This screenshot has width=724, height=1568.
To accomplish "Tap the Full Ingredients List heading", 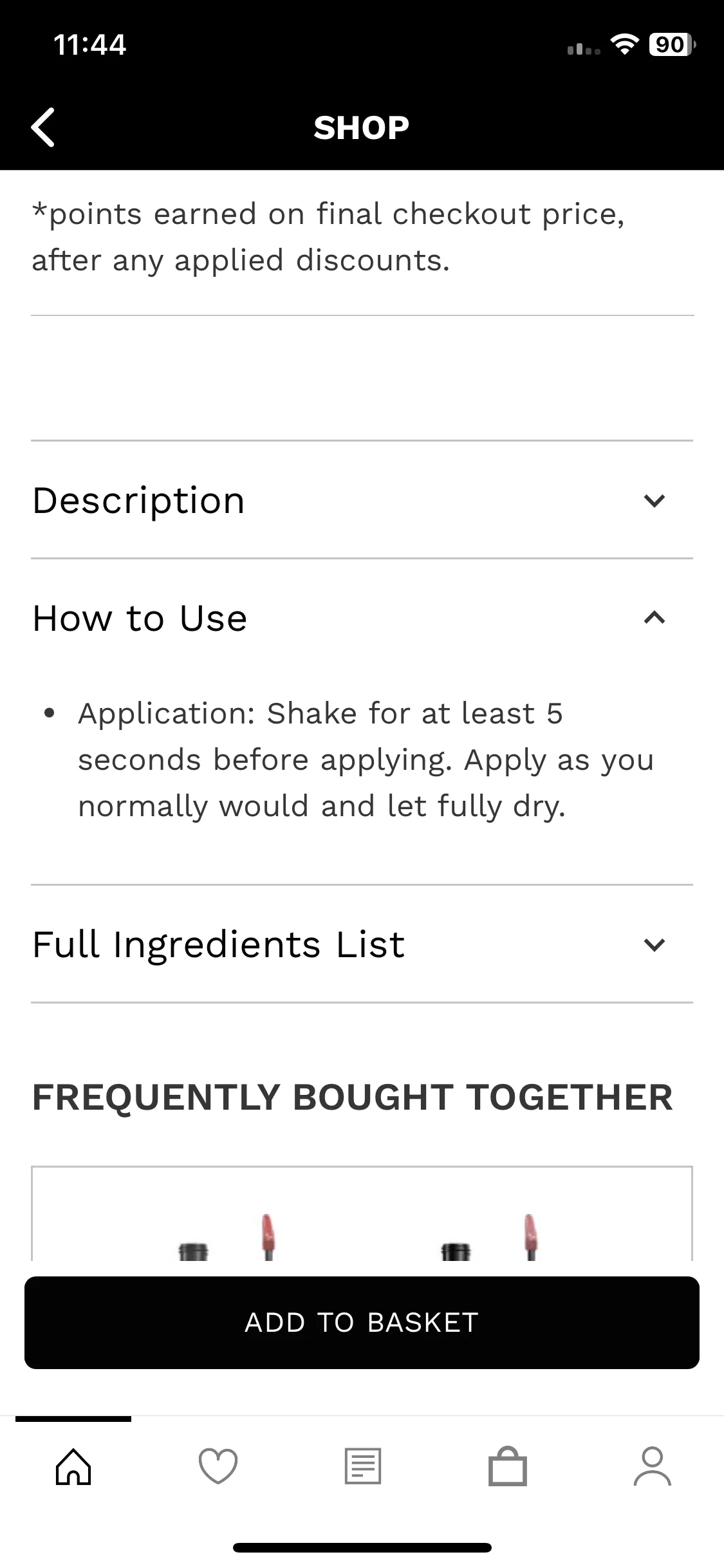I will point(219,945).
